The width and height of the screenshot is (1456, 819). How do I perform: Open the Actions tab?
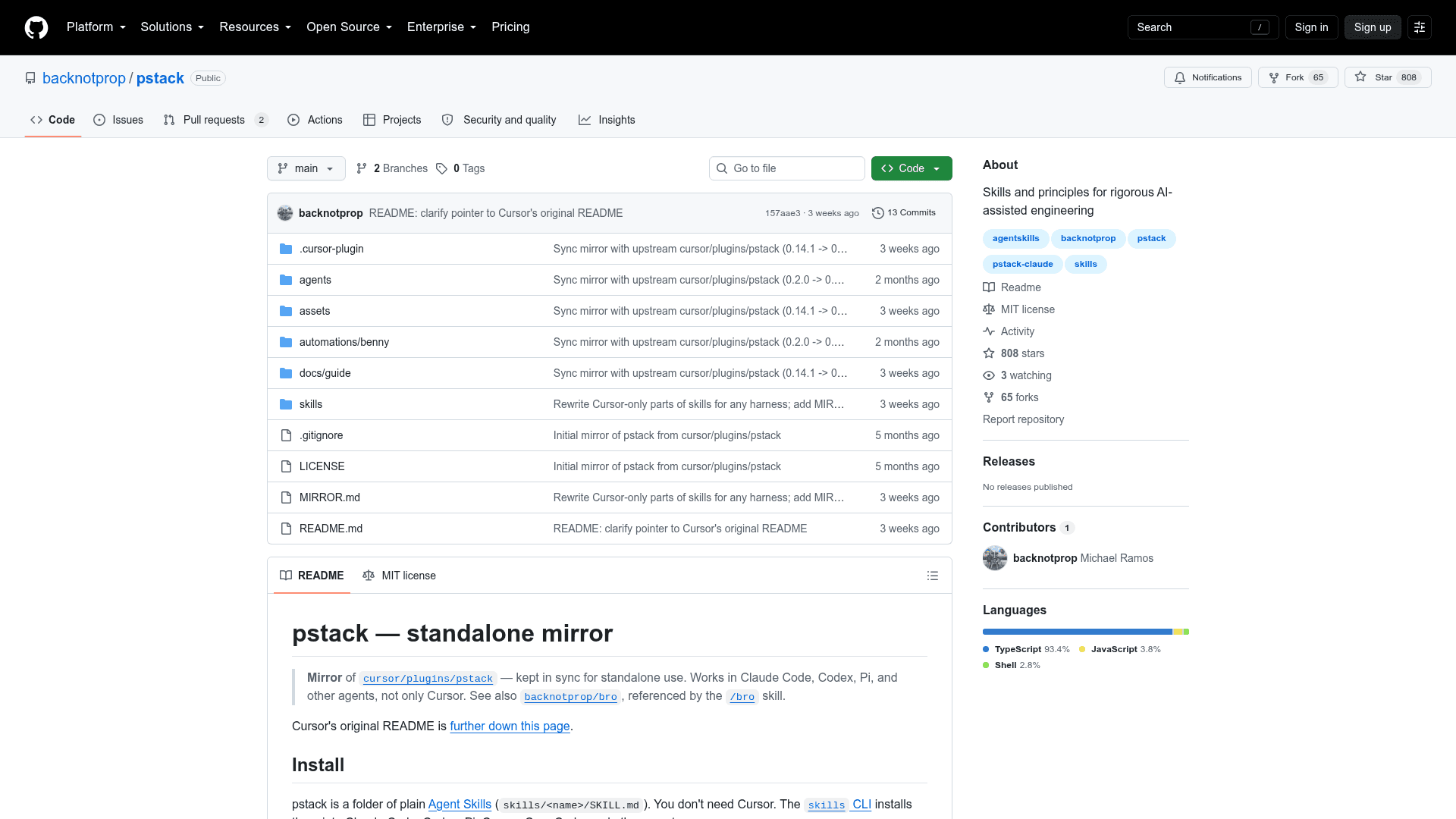pos(315,120)
